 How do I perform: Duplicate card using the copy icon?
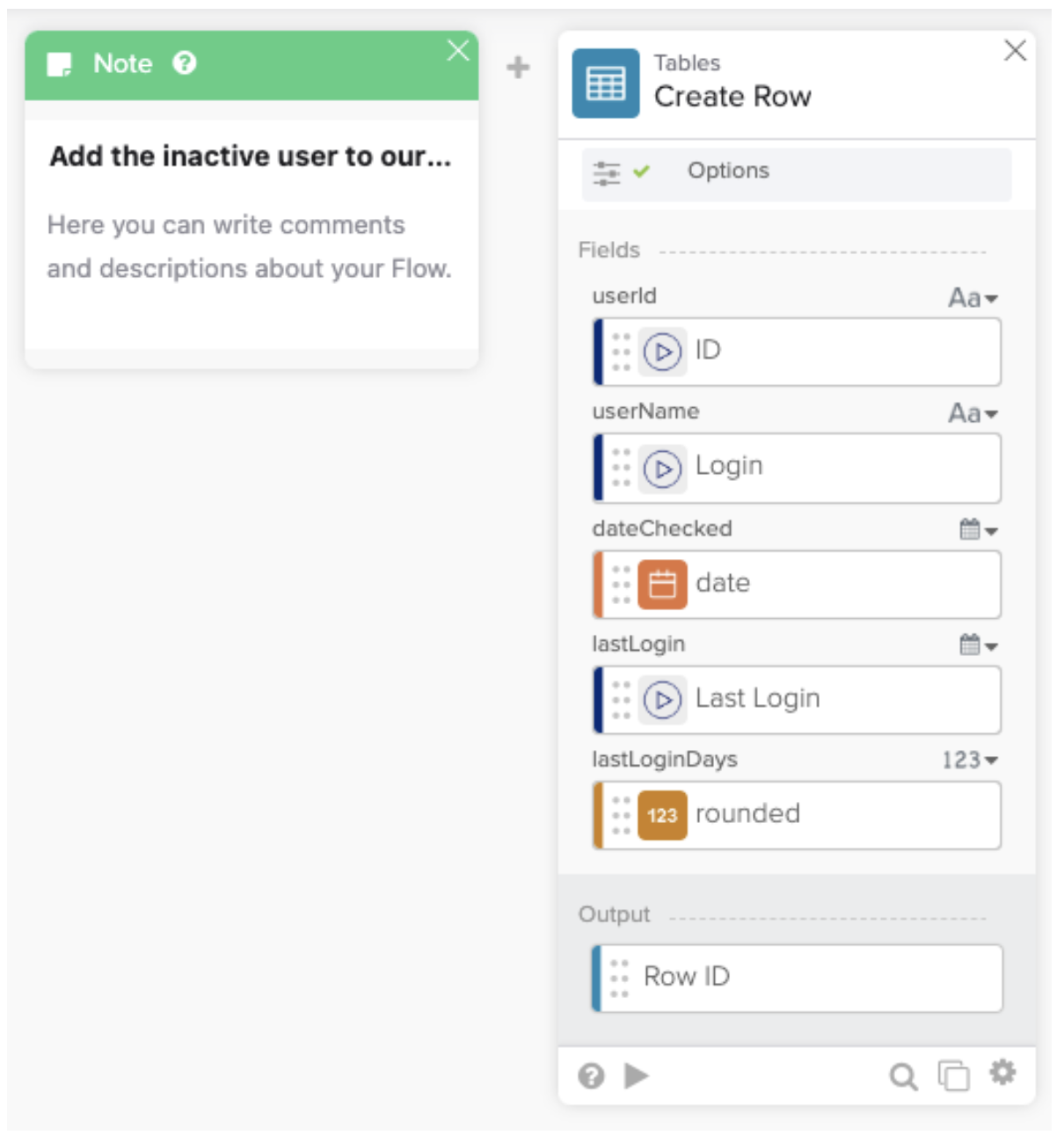[x=953, y=1075]
